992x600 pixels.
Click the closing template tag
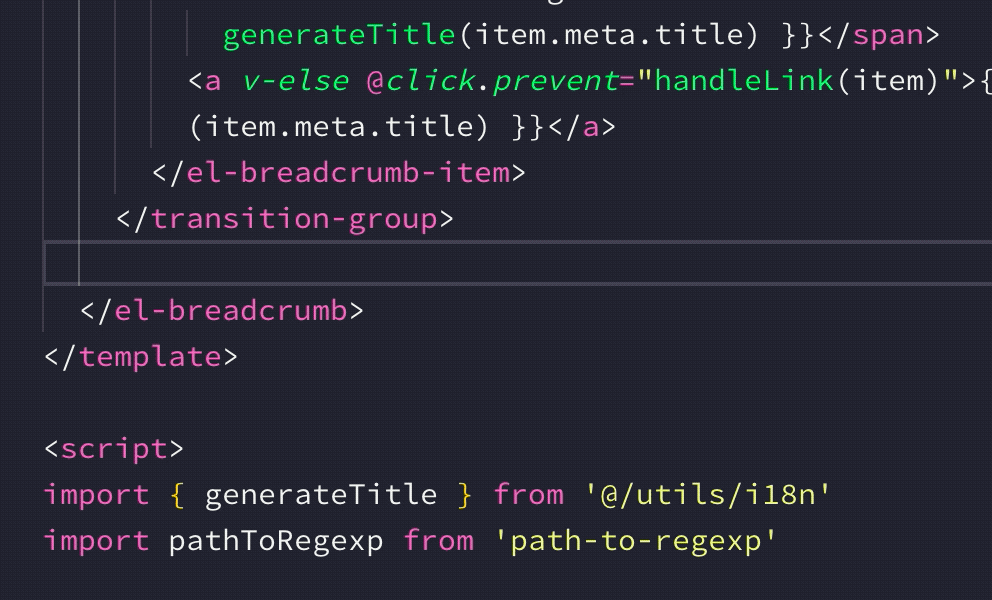(x=141, y=357)
